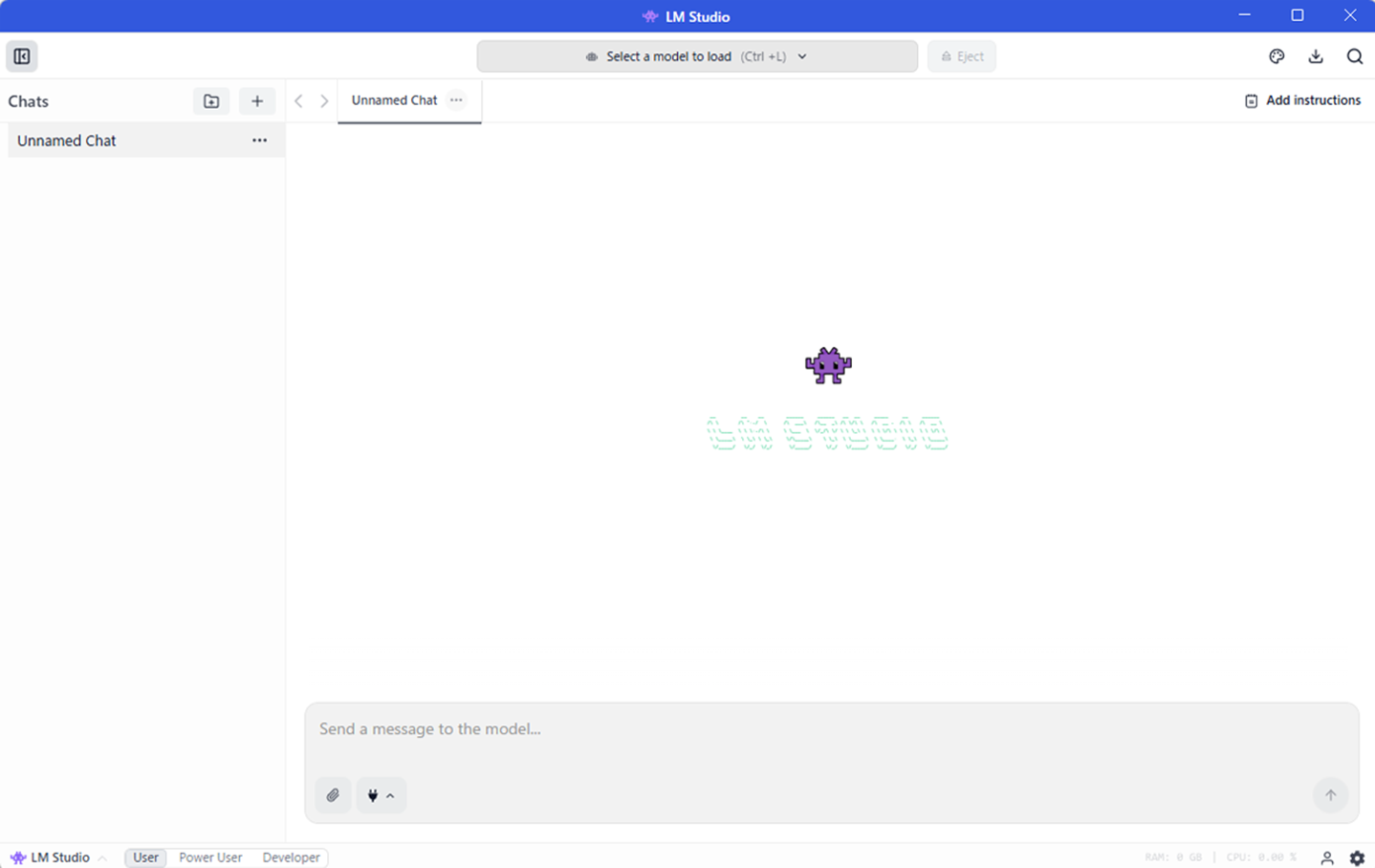The height and width of the screenshot is (868, 1375).
Task: Switch to Developer mode
Action: point(291,857)
